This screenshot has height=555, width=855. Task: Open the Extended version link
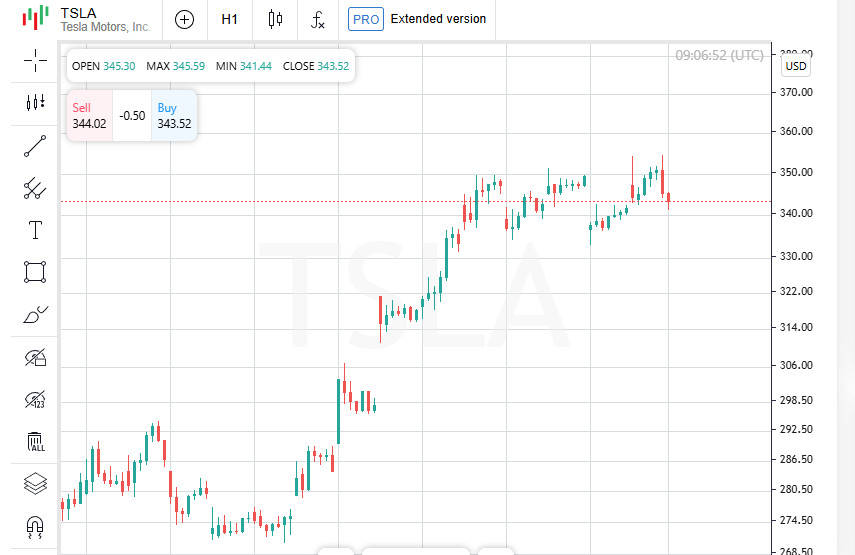click(438, 19)
